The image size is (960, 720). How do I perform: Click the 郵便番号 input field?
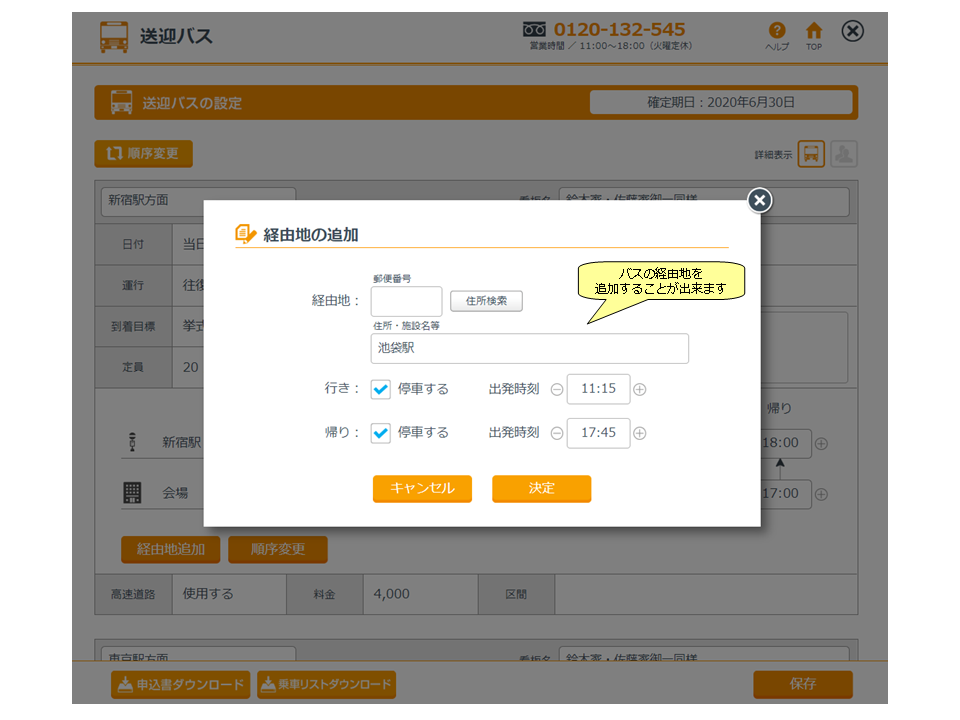[x=406, y=301]
